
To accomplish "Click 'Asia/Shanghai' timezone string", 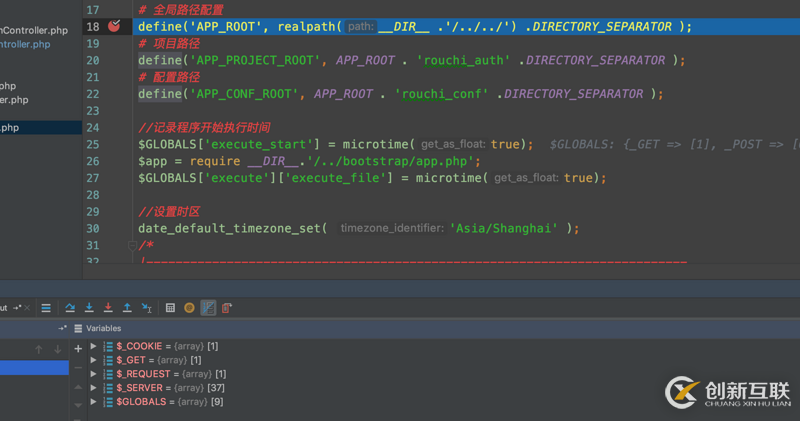I will coord(504,228).
